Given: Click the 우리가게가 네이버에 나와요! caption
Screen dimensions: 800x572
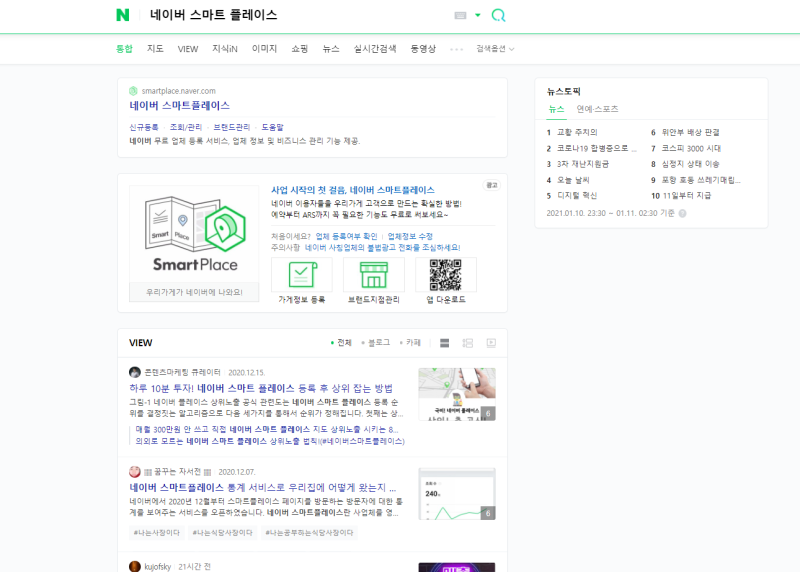Looking at the screenshot, I should (194, 292).
